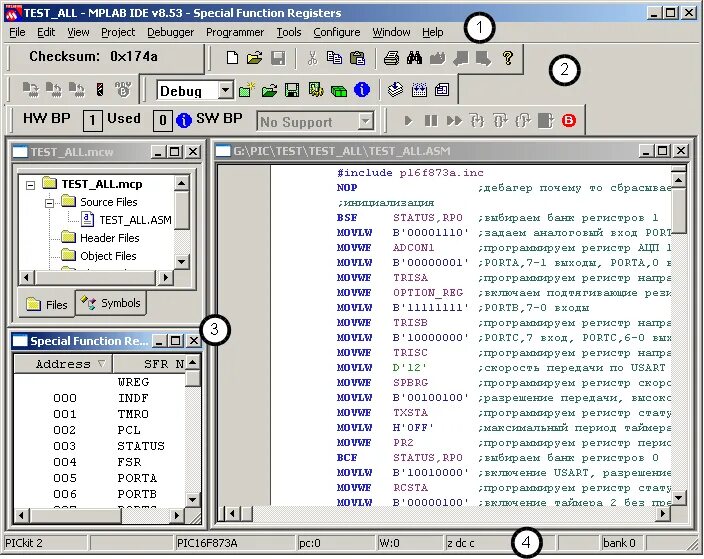Click the New Project icon beside Debug
Viewport: 704px width, 559px height.
(246, 90)
